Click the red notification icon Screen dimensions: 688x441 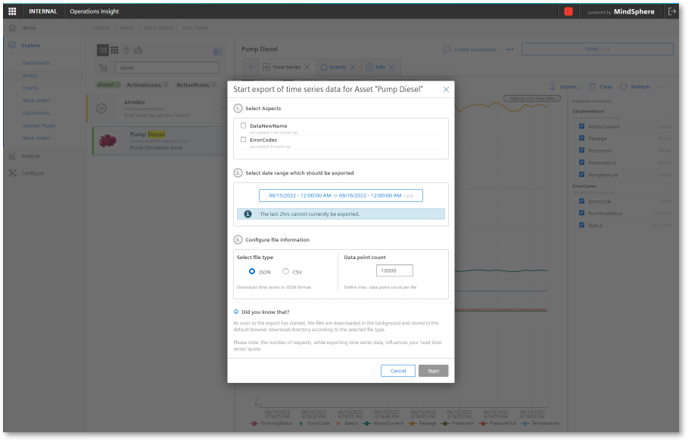568,11
